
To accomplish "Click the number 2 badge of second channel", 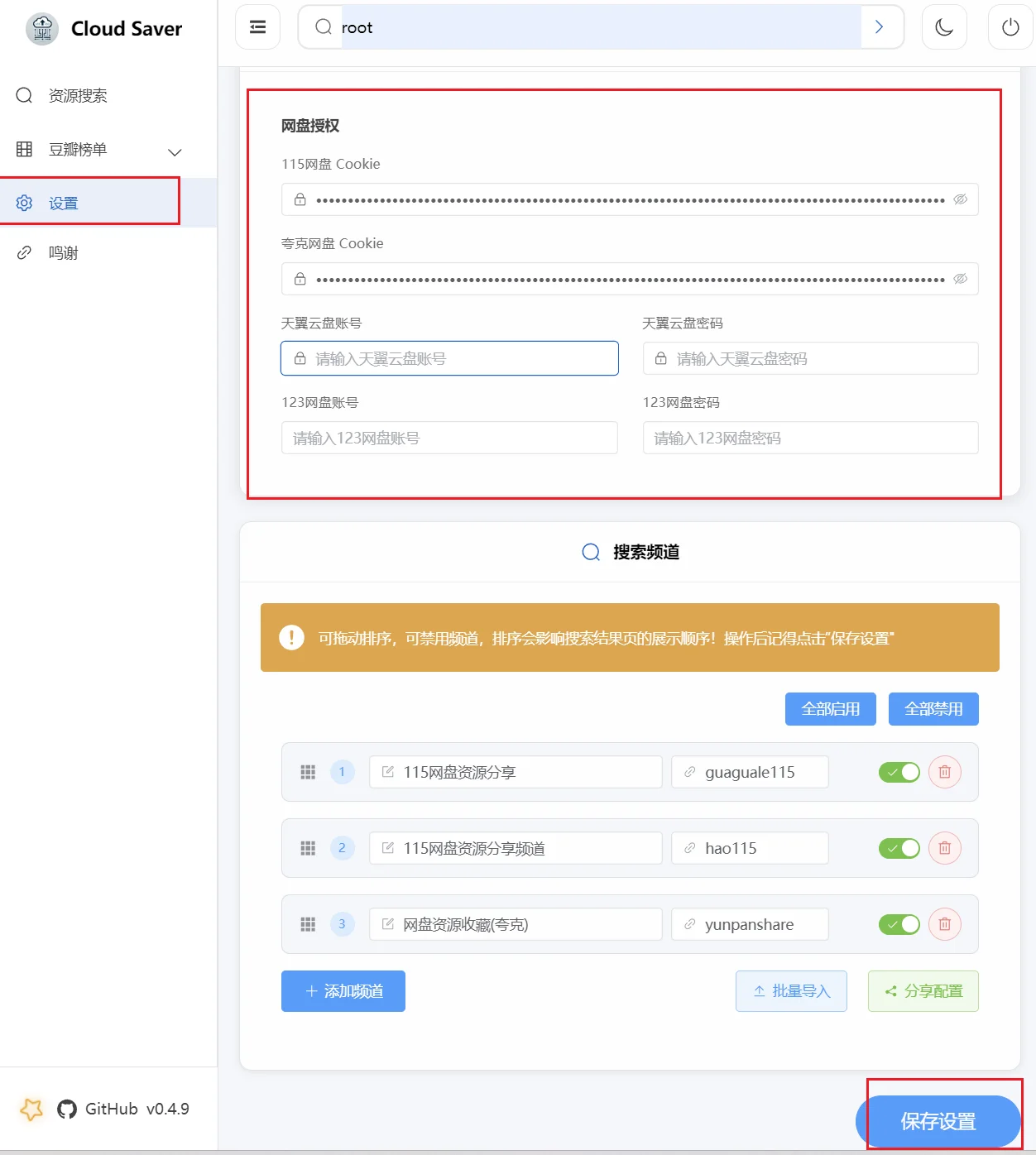I will pyautogui.click(x=342, y=848).
